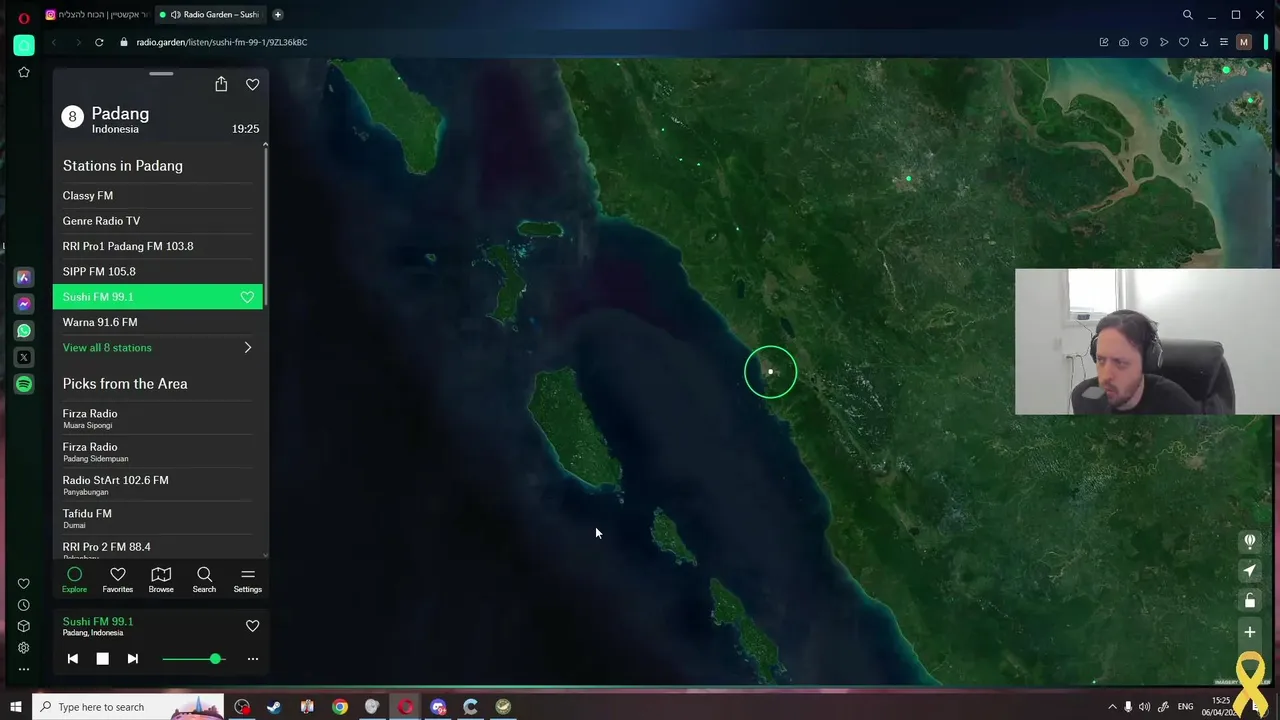Open Opera easy setup sliders icon
Image resolution: width=1280 pixels, height=720 pixels.
click(x=1224, y=42)
